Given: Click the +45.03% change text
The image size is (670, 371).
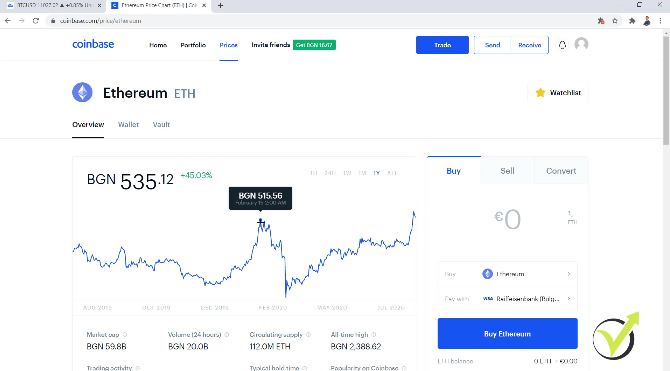Looking at the screenshot, I should (x=196, y=175).
